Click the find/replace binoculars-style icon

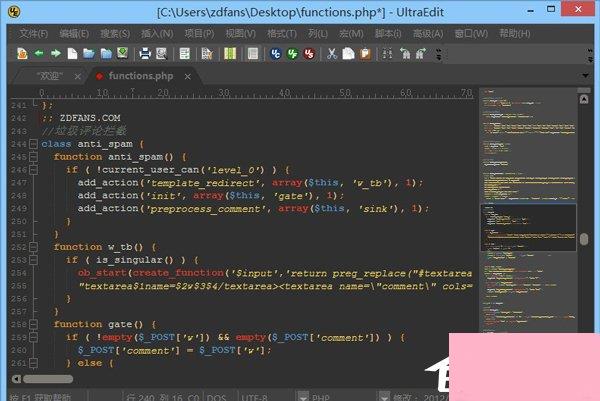point(387,54)
